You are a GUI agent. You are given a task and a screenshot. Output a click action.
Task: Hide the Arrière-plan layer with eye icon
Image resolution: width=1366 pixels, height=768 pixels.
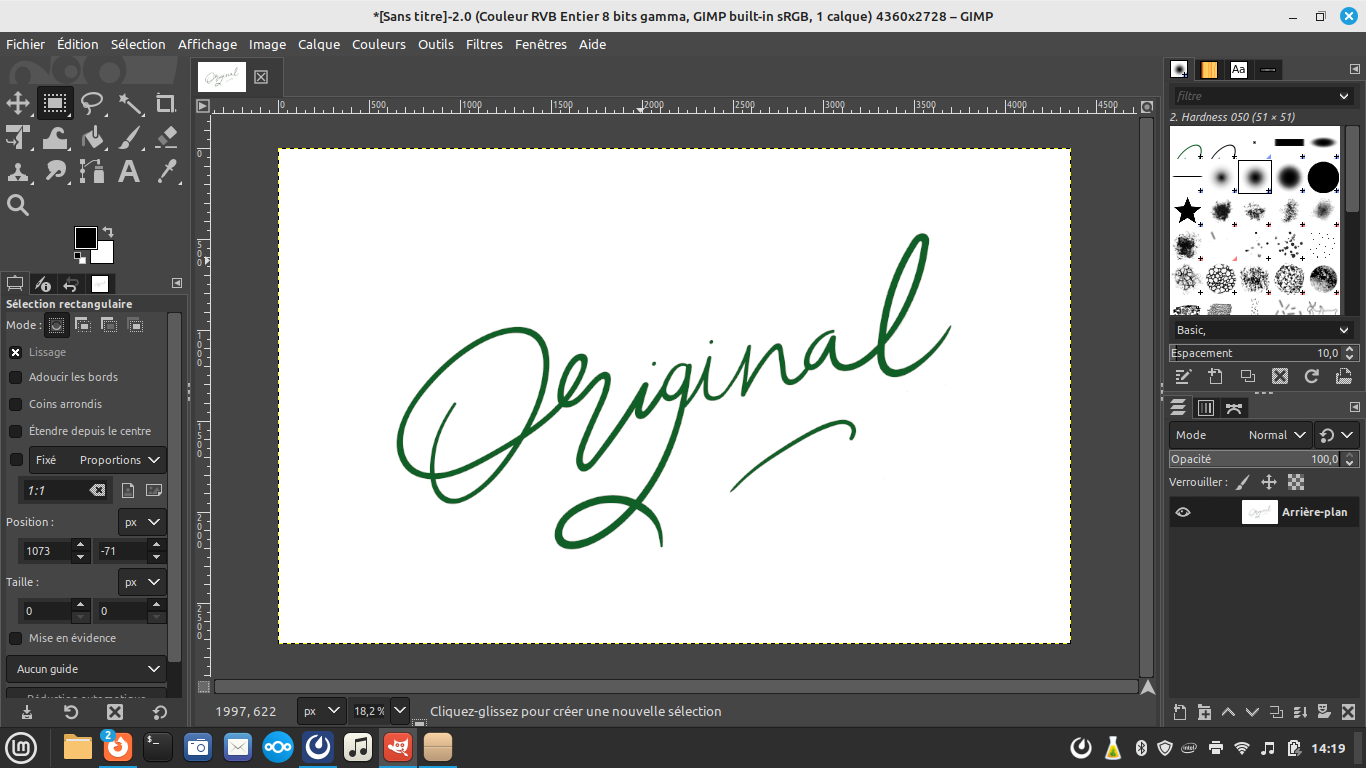point(1183,512)
